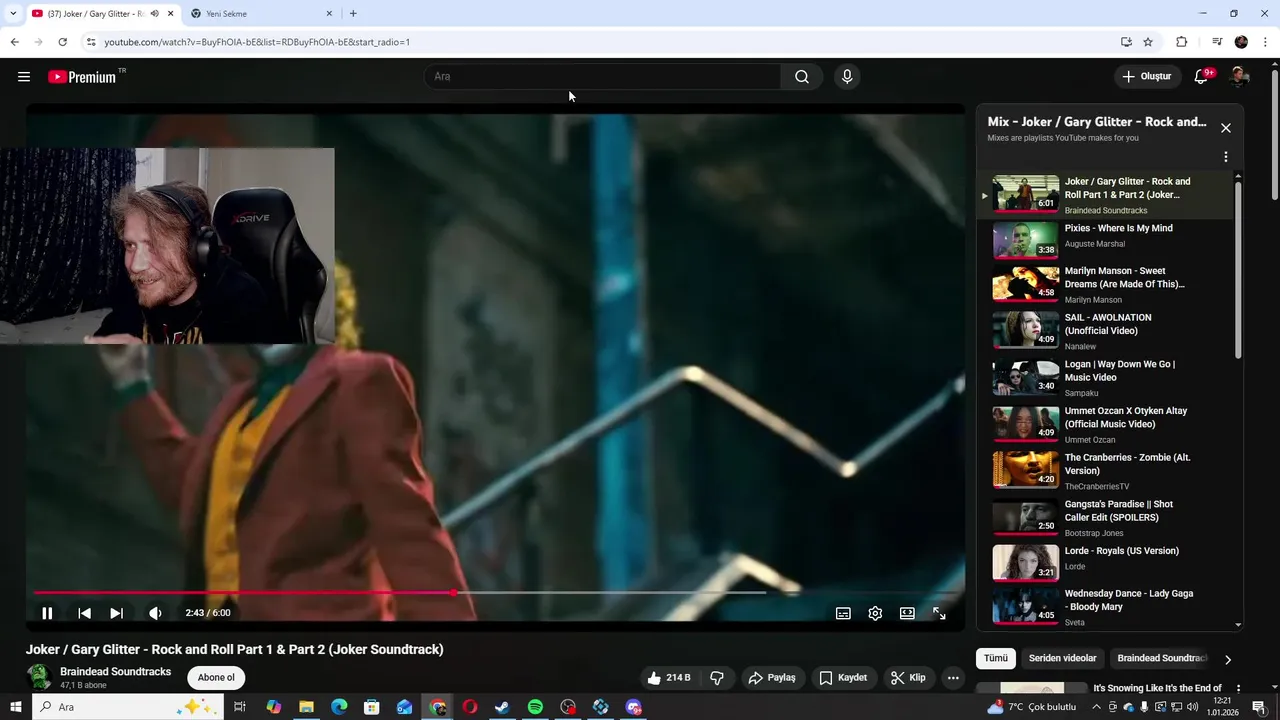Open Braindead Soundtracks channel name link
Viewport: 1280px width, 720px height.
pyautogui.click(x=115, y=672)
